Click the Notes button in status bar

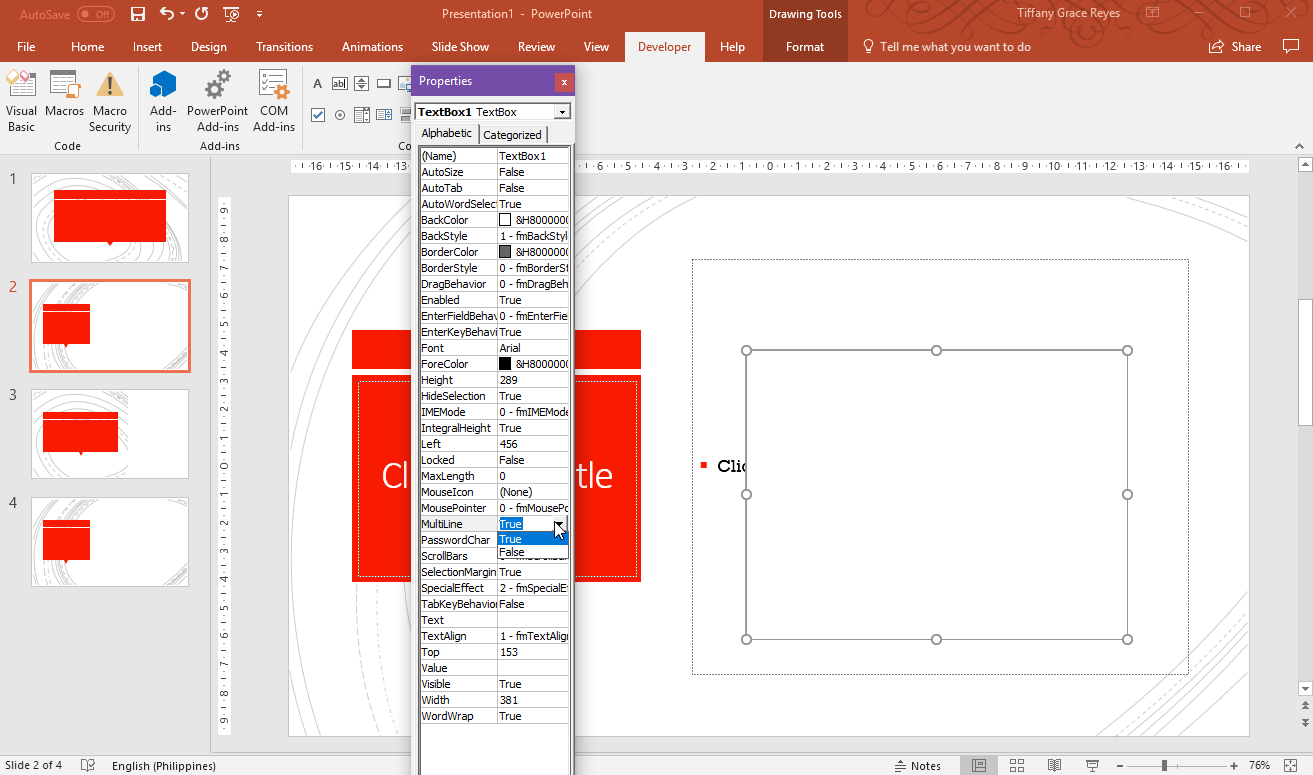pyautogui.click(x=917, y=765)
